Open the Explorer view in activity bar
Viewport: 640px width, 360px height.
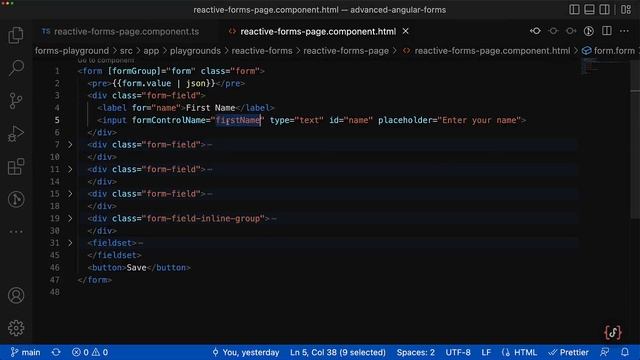16,35
